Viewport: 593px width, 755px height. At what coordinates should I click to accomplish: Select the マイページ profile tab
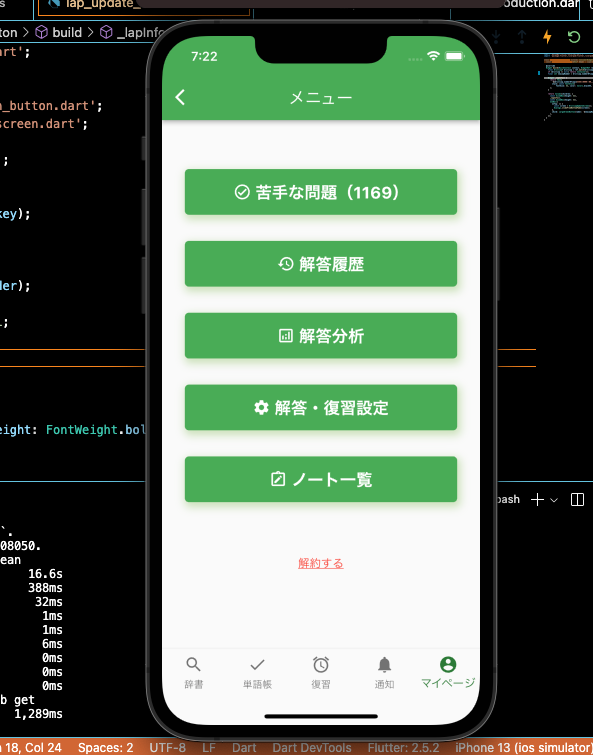(x=448, y=673)
